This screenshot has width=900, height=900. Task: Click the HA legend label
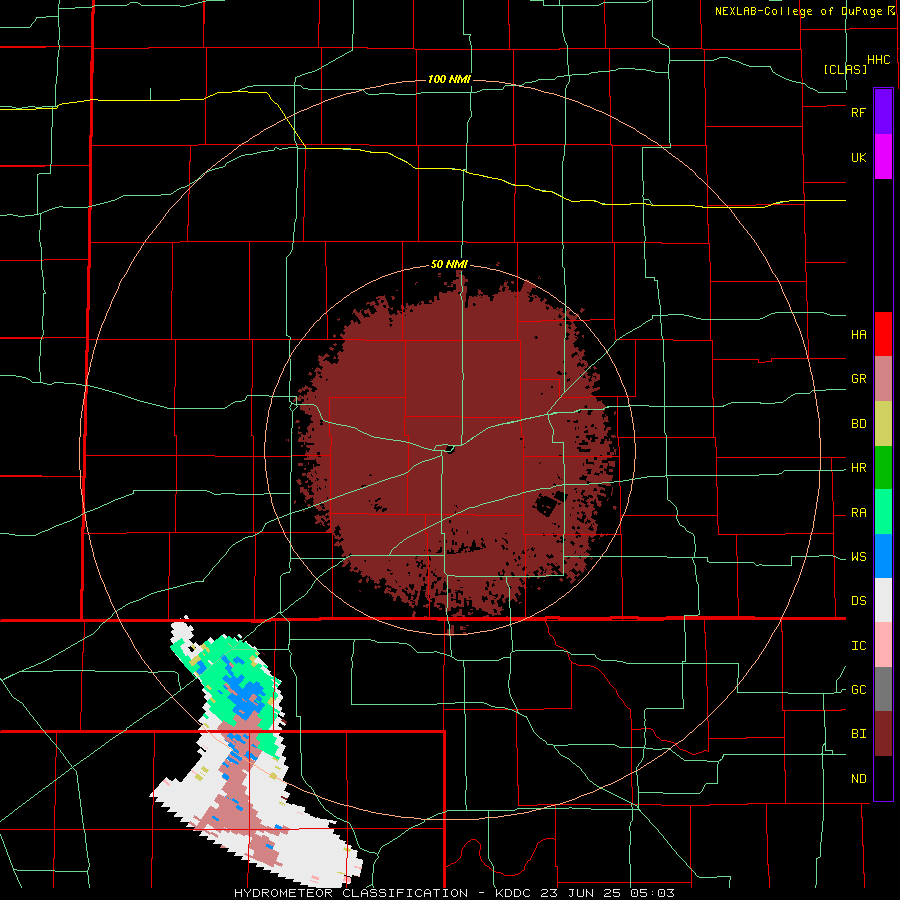[x=858, y=335]
